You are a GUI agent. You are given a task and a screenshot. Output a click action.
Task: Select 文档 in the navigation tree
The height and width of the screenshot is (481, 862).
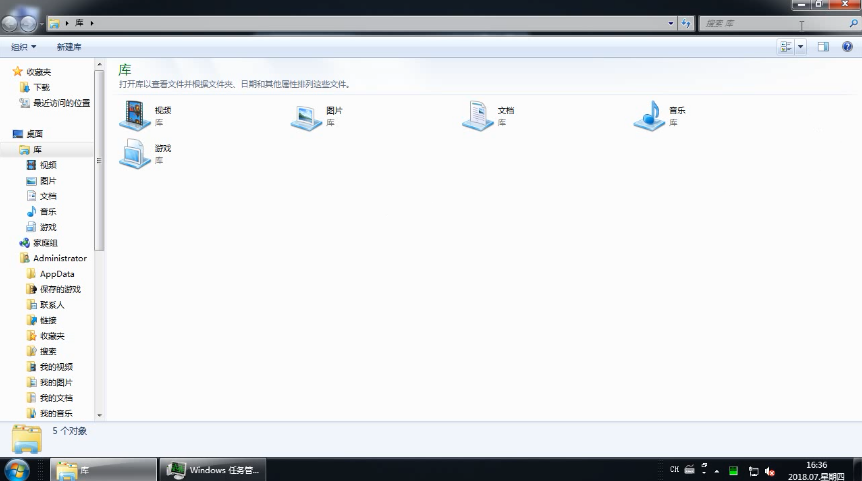41,196
